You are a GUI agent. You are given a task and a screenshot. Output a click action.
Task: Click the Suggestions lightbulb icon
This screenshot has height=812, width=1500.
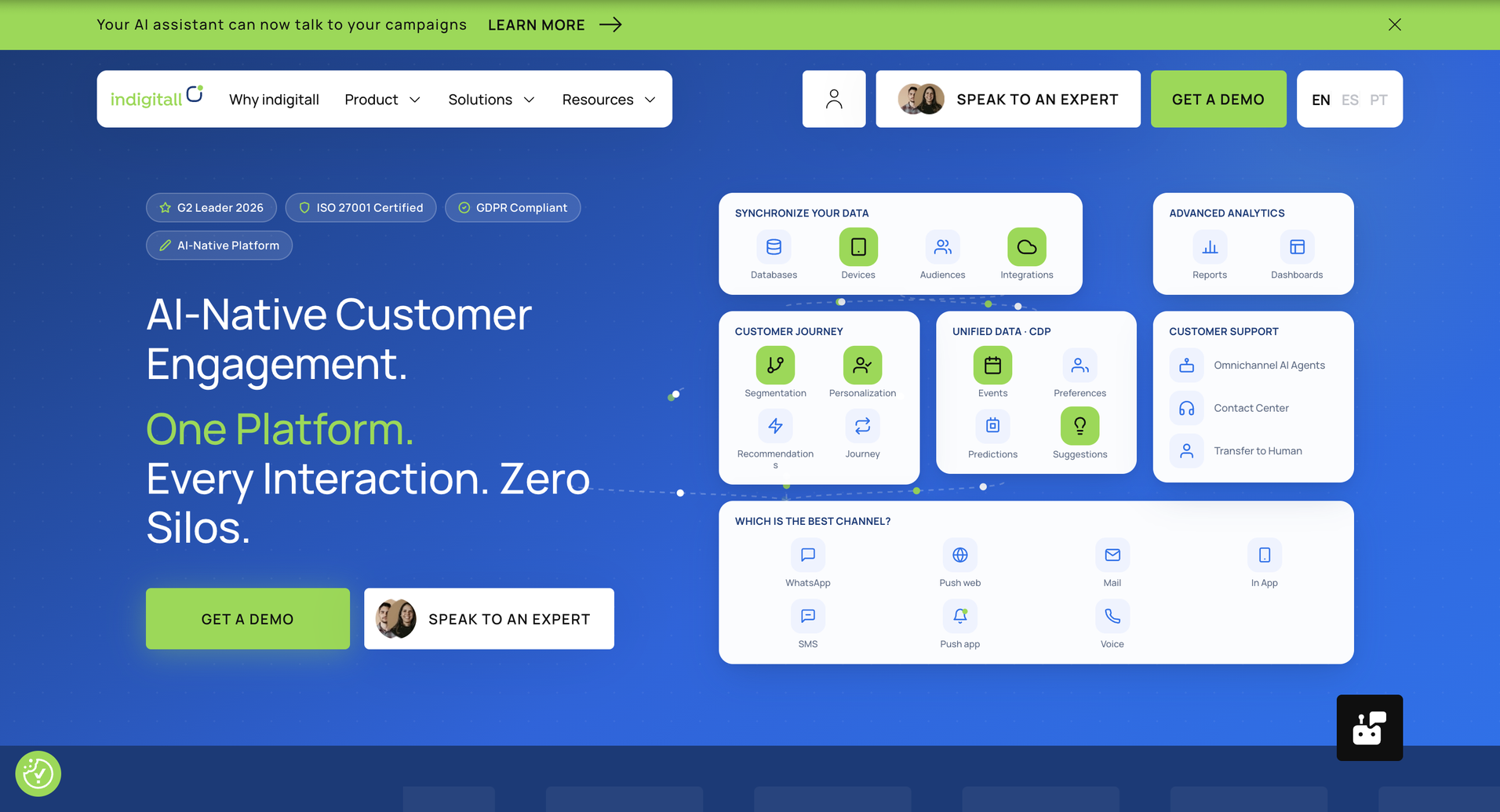1079,426
